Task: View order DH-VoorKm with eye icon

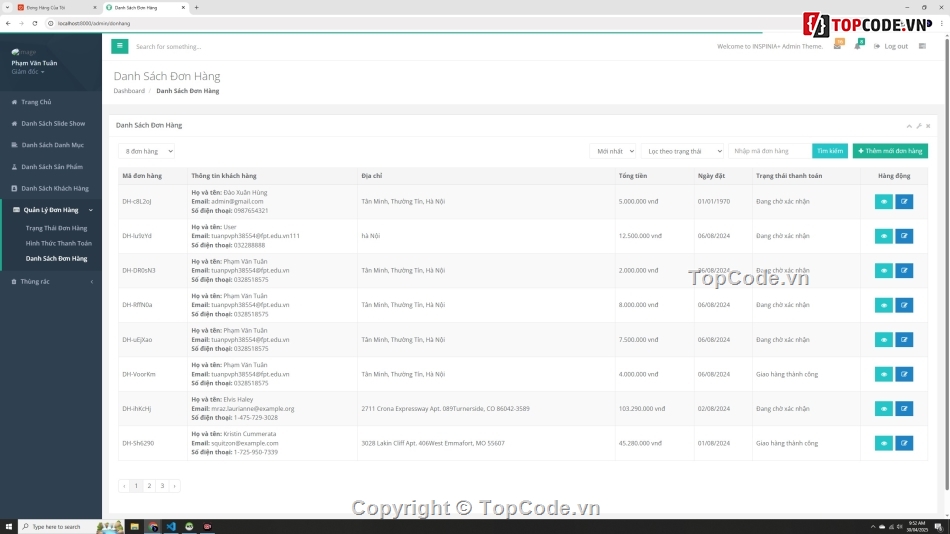Action: 883,374
